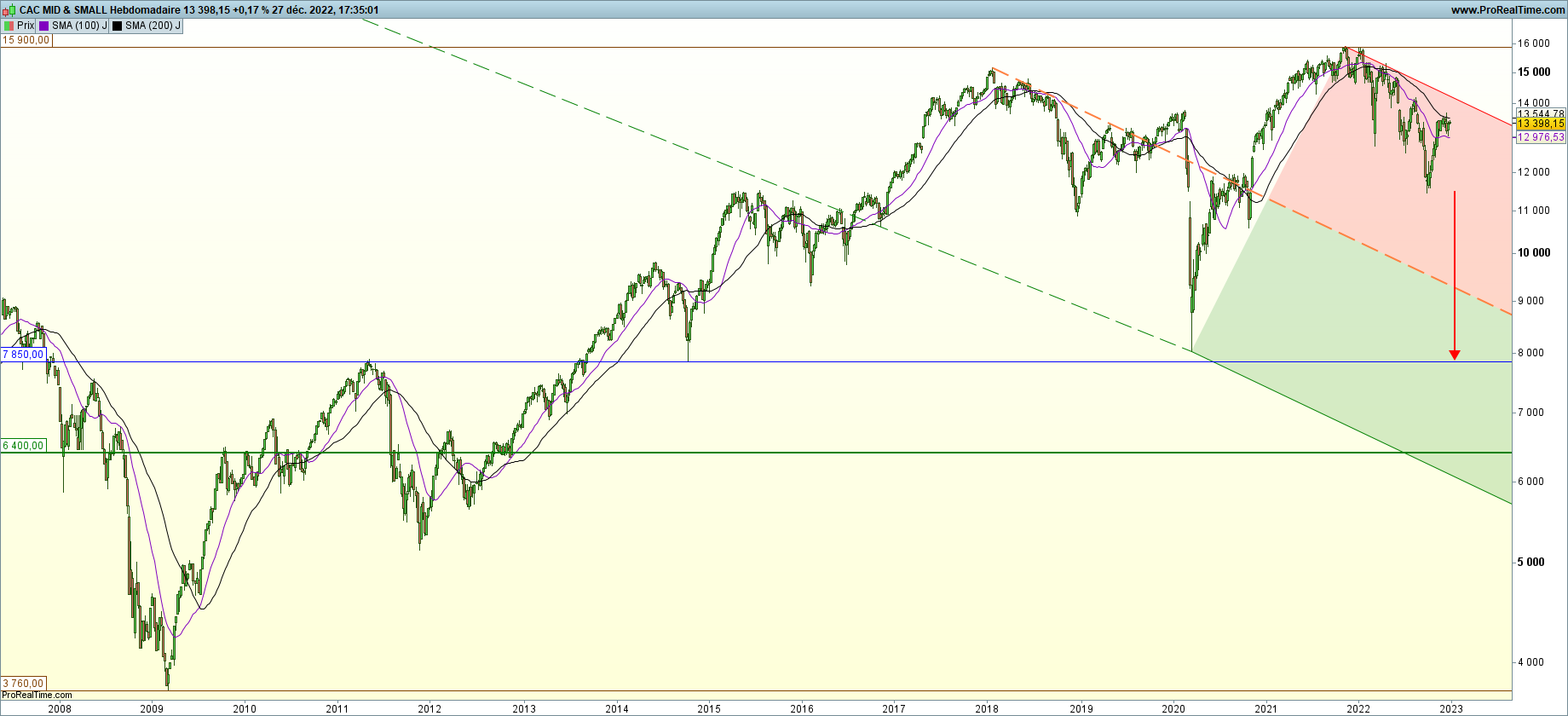
Task: Click the purple 12 976,53 SMA value tag
Action: click(1541, 136)
